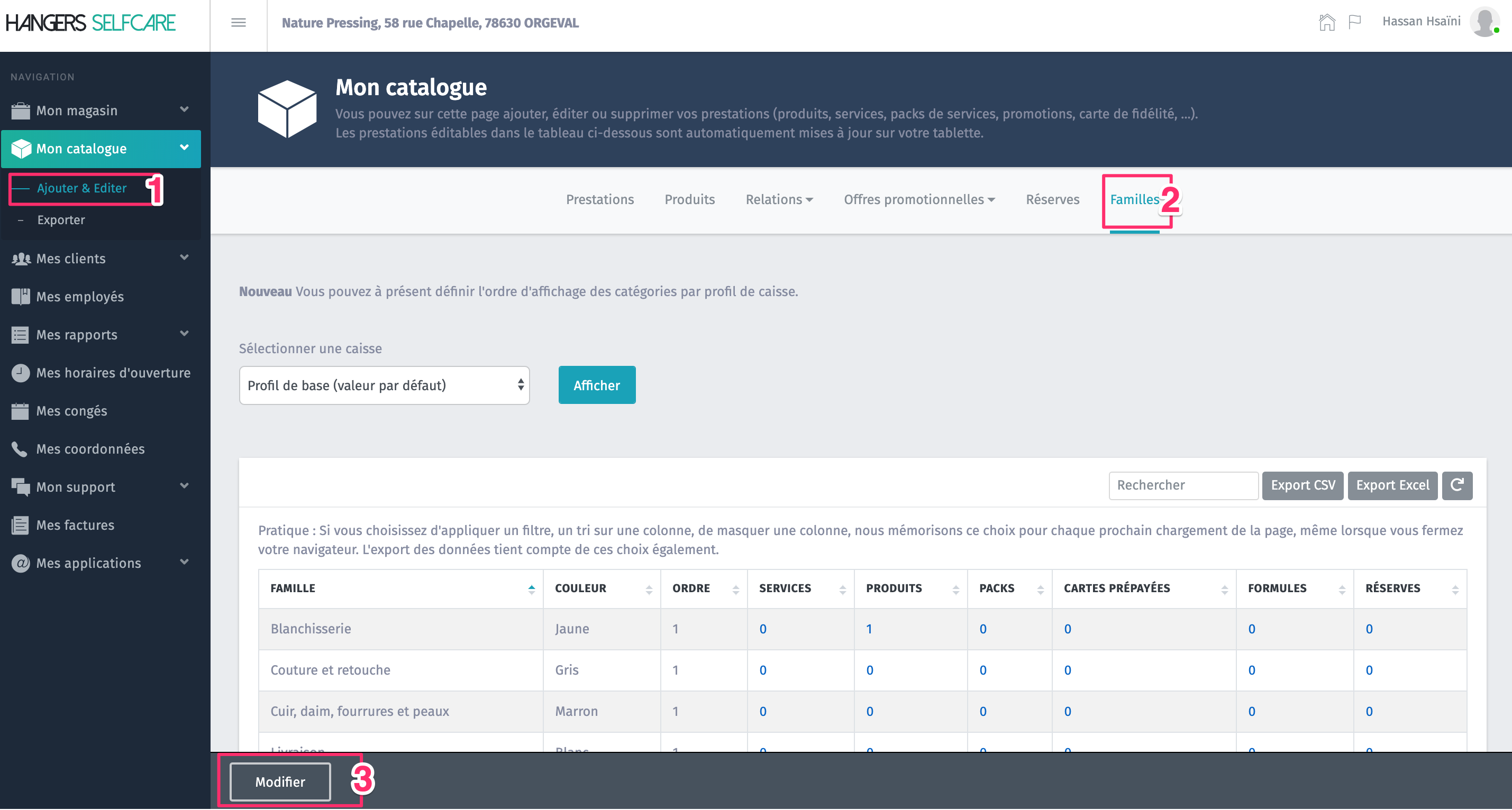The image size is (1512, 810).
Task: Open Mes employés in sidebar
Action: (x=80, y=297)
